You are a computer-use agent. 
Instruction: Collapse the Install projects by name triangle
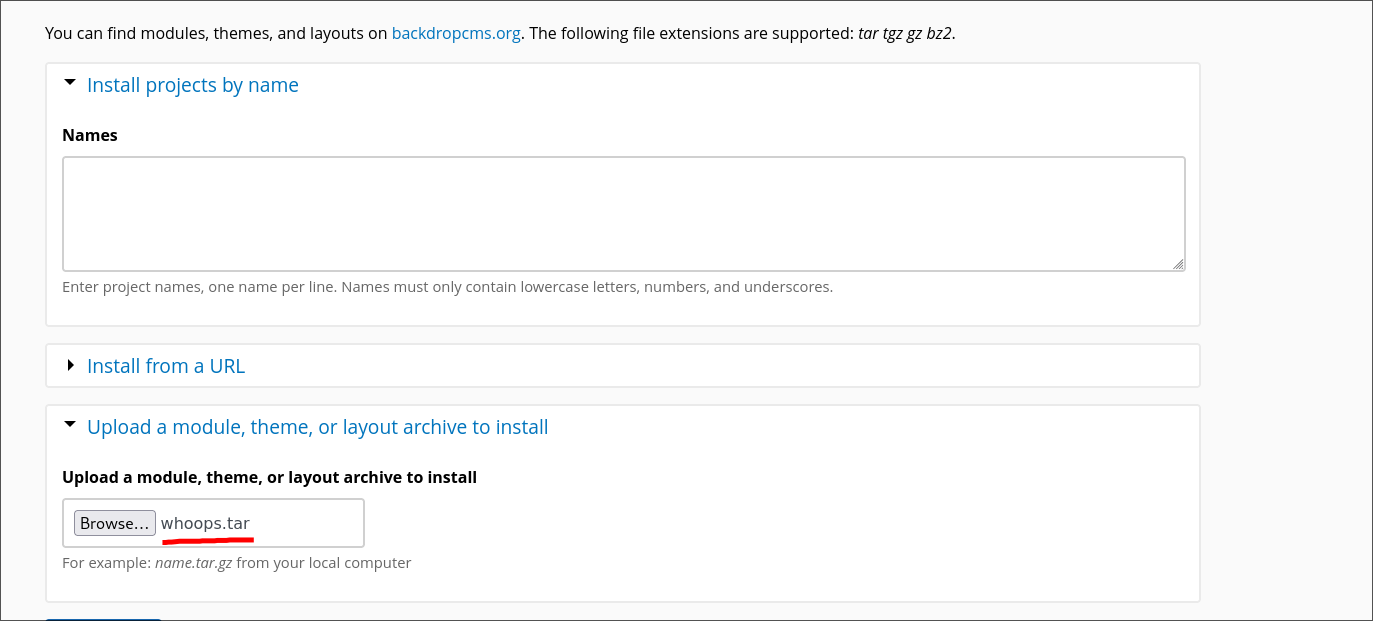[70, 84]
